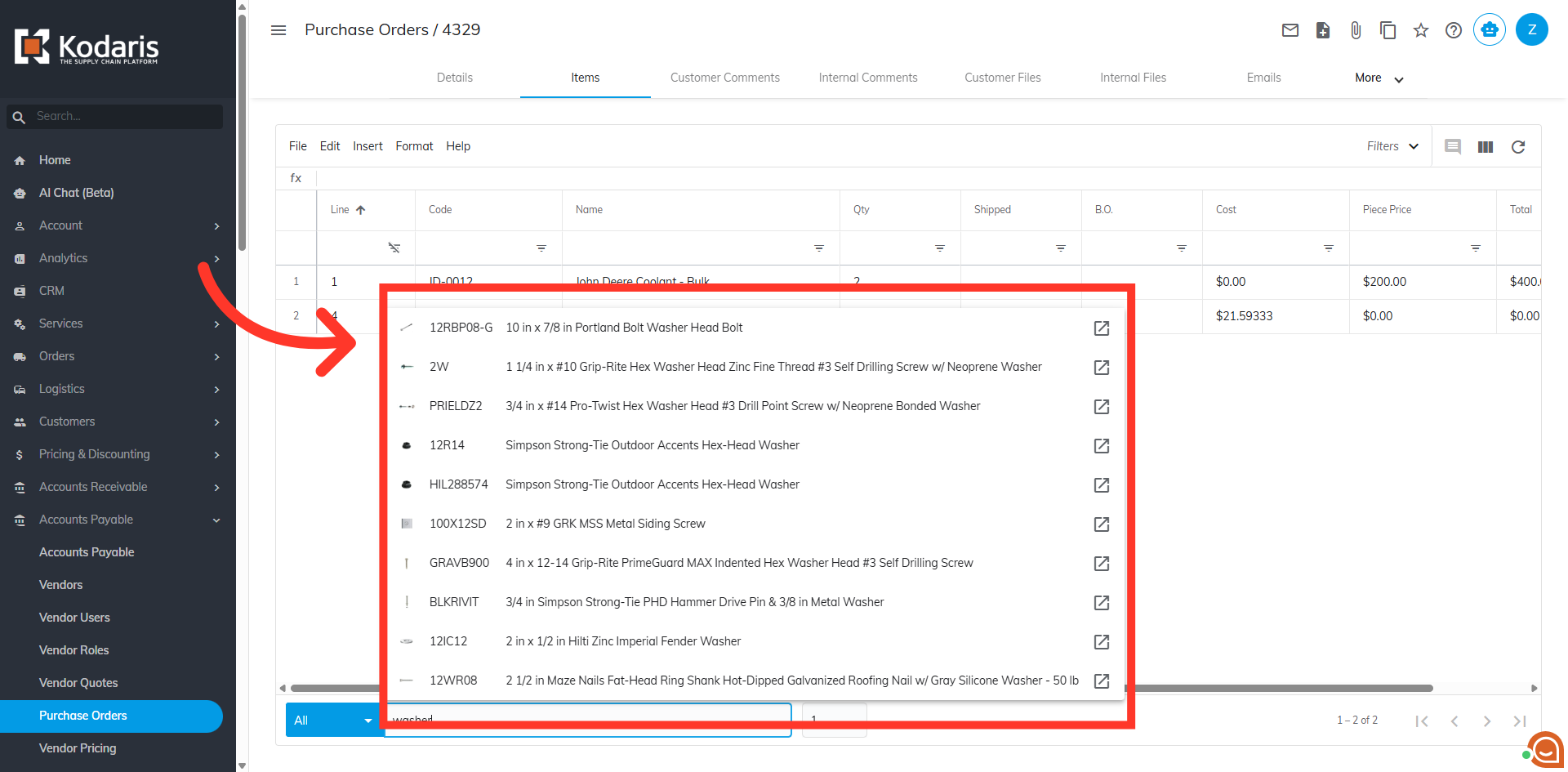Open the column chooser icon
This screenshot has width=1568, height=772.
click(1486, 147)
